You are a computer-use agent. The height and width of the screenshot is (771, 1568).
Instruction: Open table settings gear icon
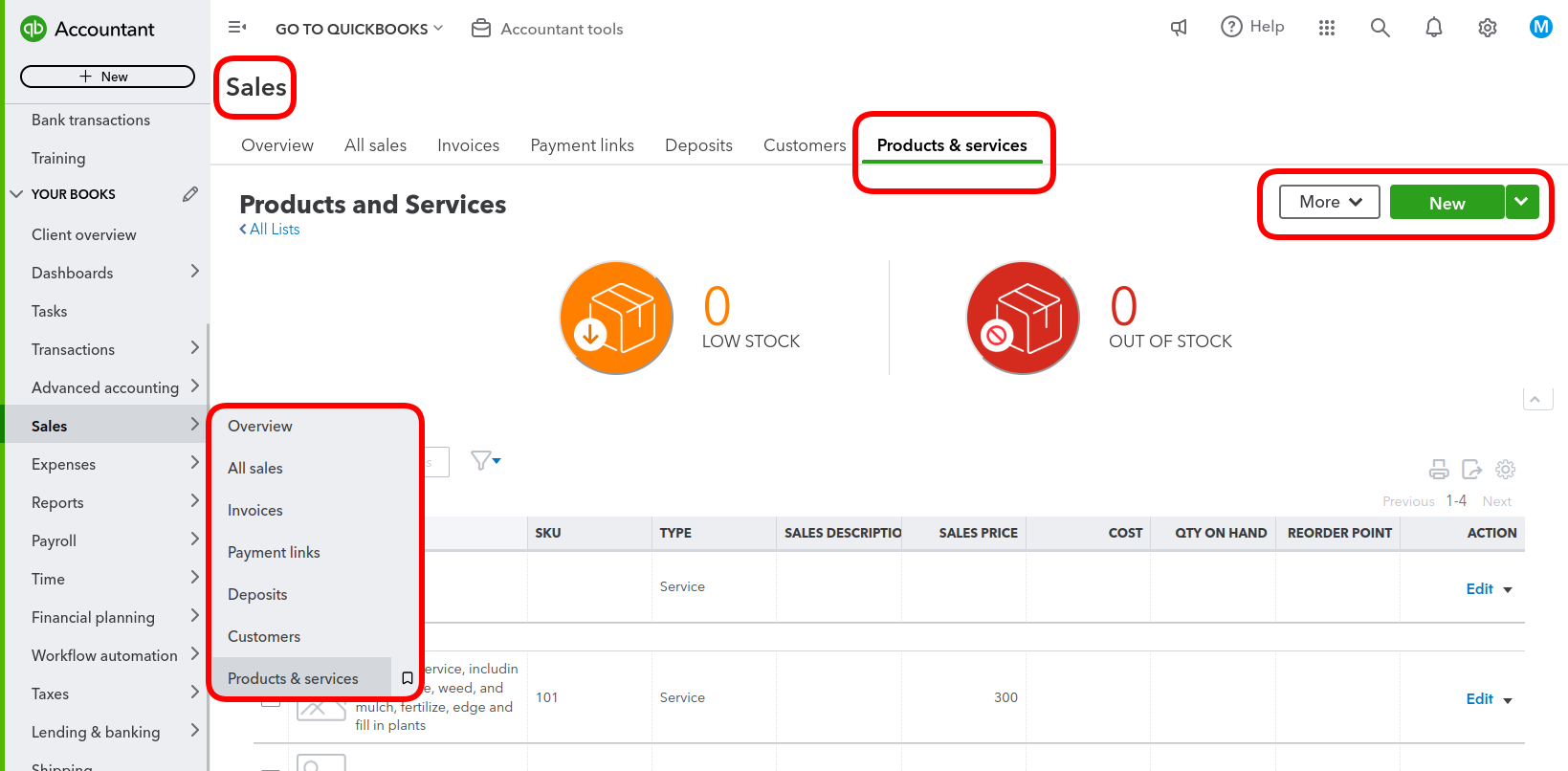click(1505, 469)
